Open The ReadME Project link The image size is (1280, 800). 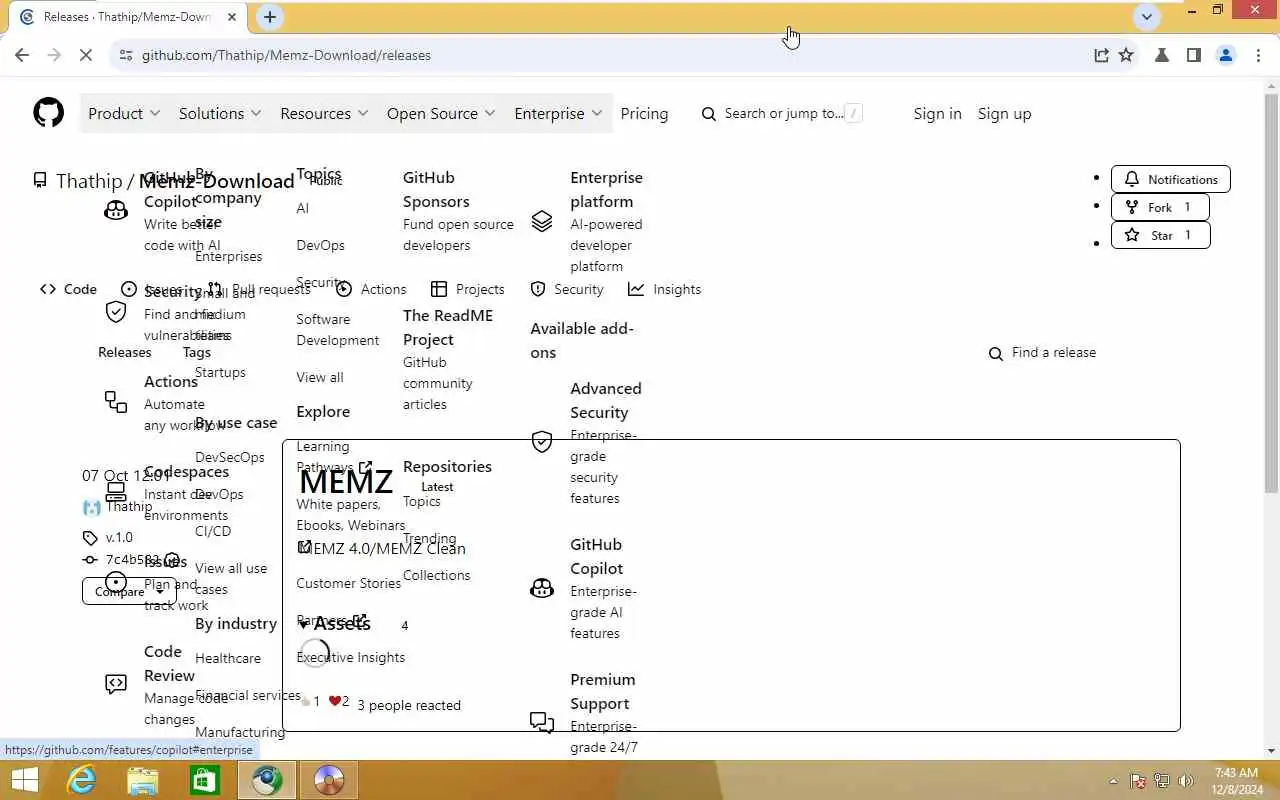[x=448, y=327]
